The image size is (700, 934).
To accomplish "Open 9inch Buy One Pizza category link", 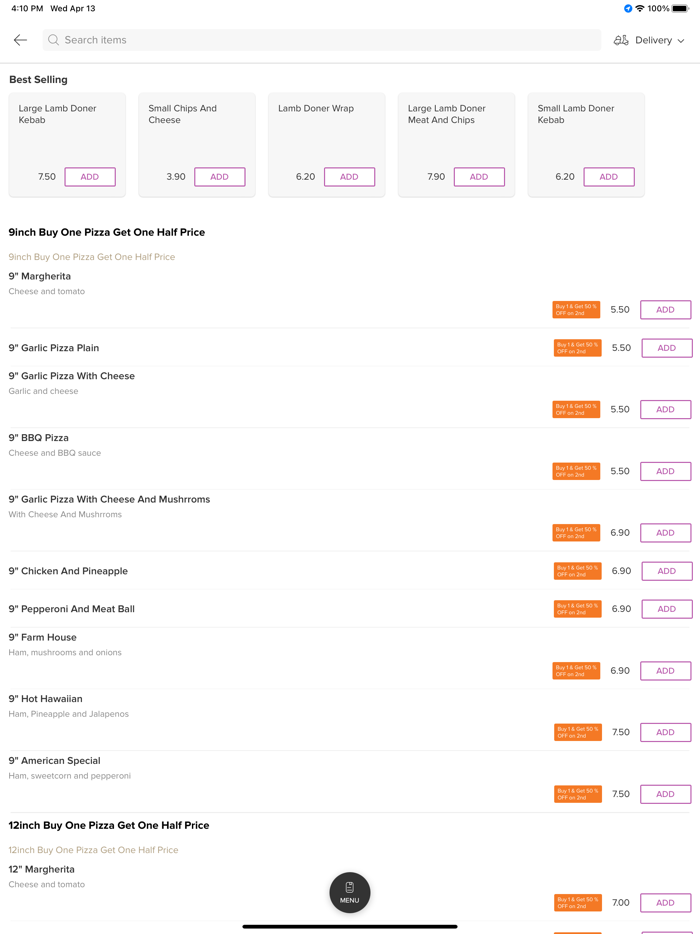I will (92, 257).
